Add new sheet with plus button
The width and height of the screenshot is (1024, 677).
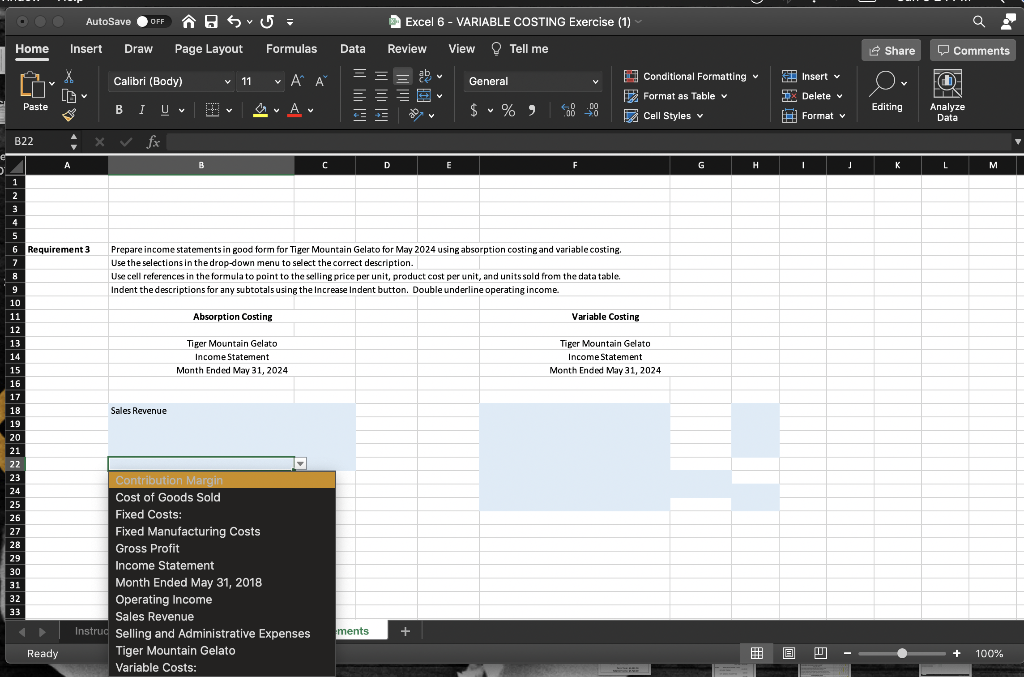pos(406,631)
